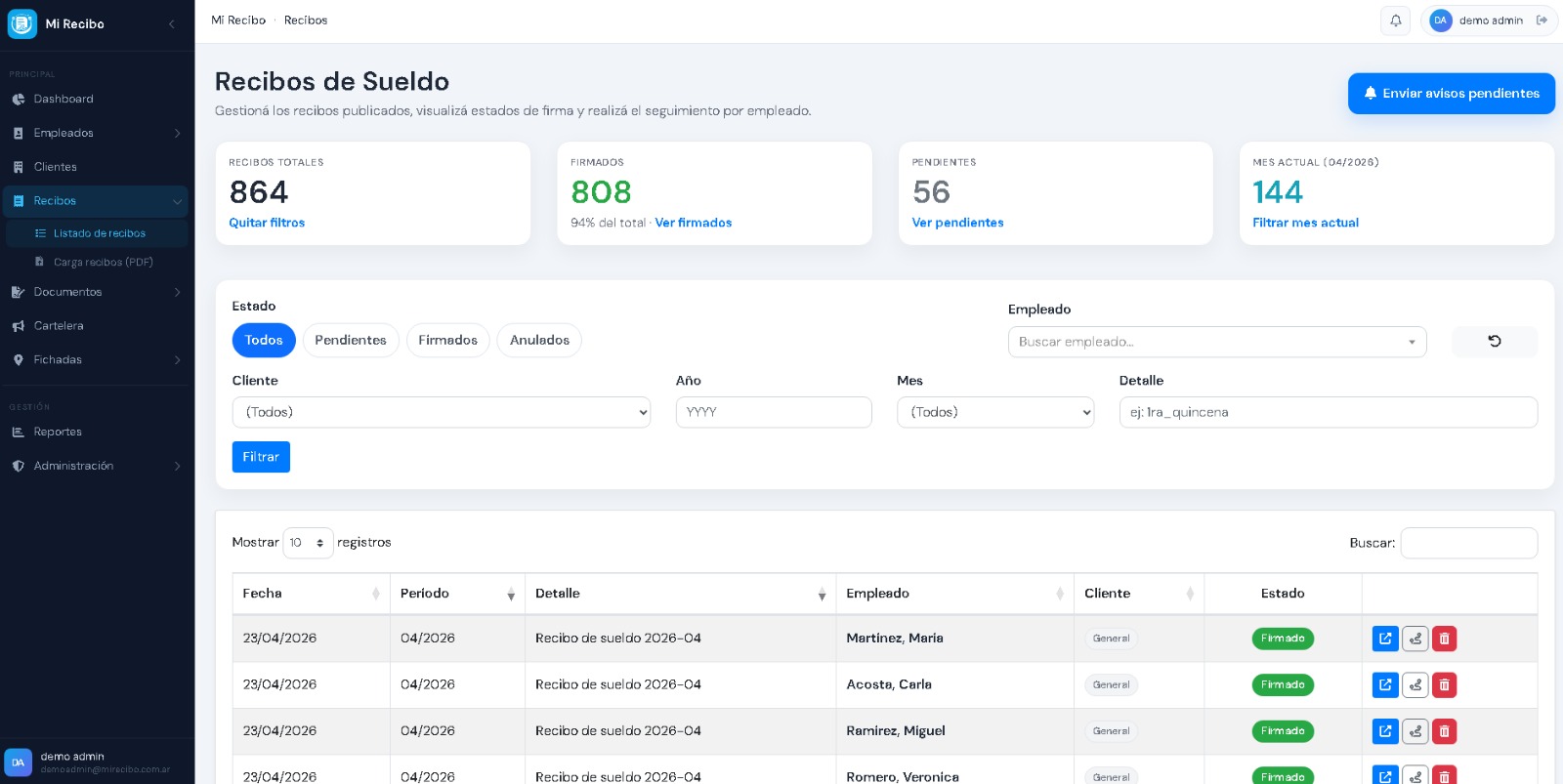Click the logout icon next to demo admin

pyautogui.click(x=1542, y=21)
